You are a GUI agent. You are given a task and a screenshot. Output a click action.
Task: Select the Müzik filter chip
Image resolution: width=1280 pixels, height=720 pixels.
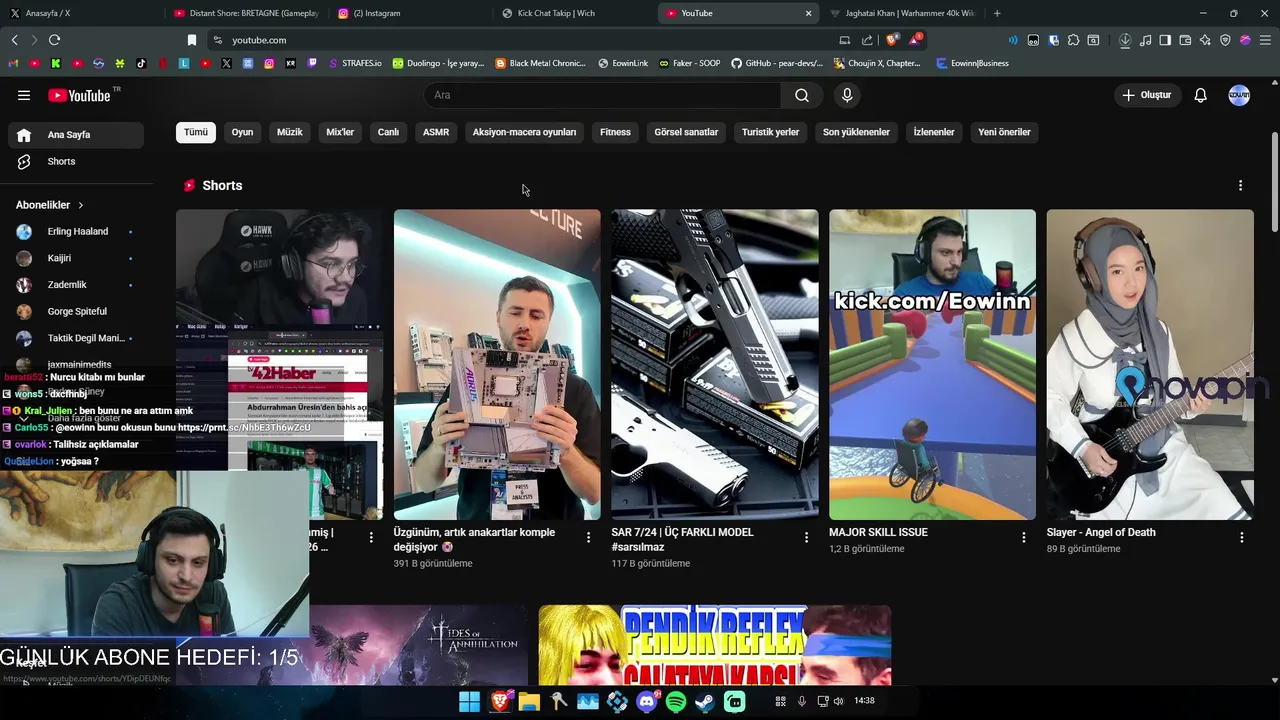click(289, 132)
